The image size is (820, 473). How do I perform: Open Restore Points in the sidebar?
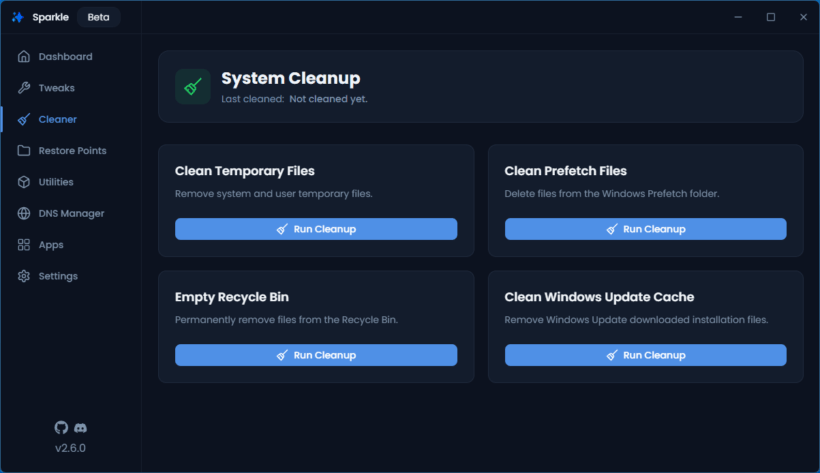[x=71, y=151]
